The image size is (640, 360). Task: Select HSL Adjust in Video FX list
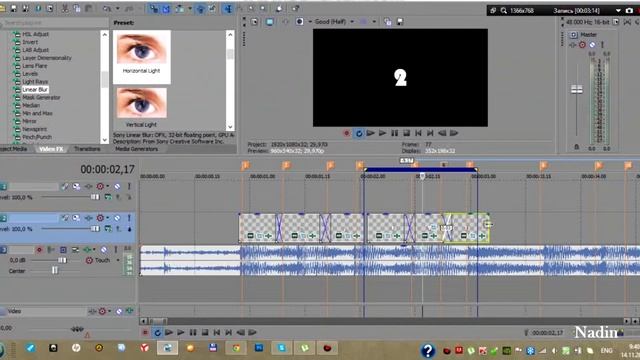click(x=35, y=34)
